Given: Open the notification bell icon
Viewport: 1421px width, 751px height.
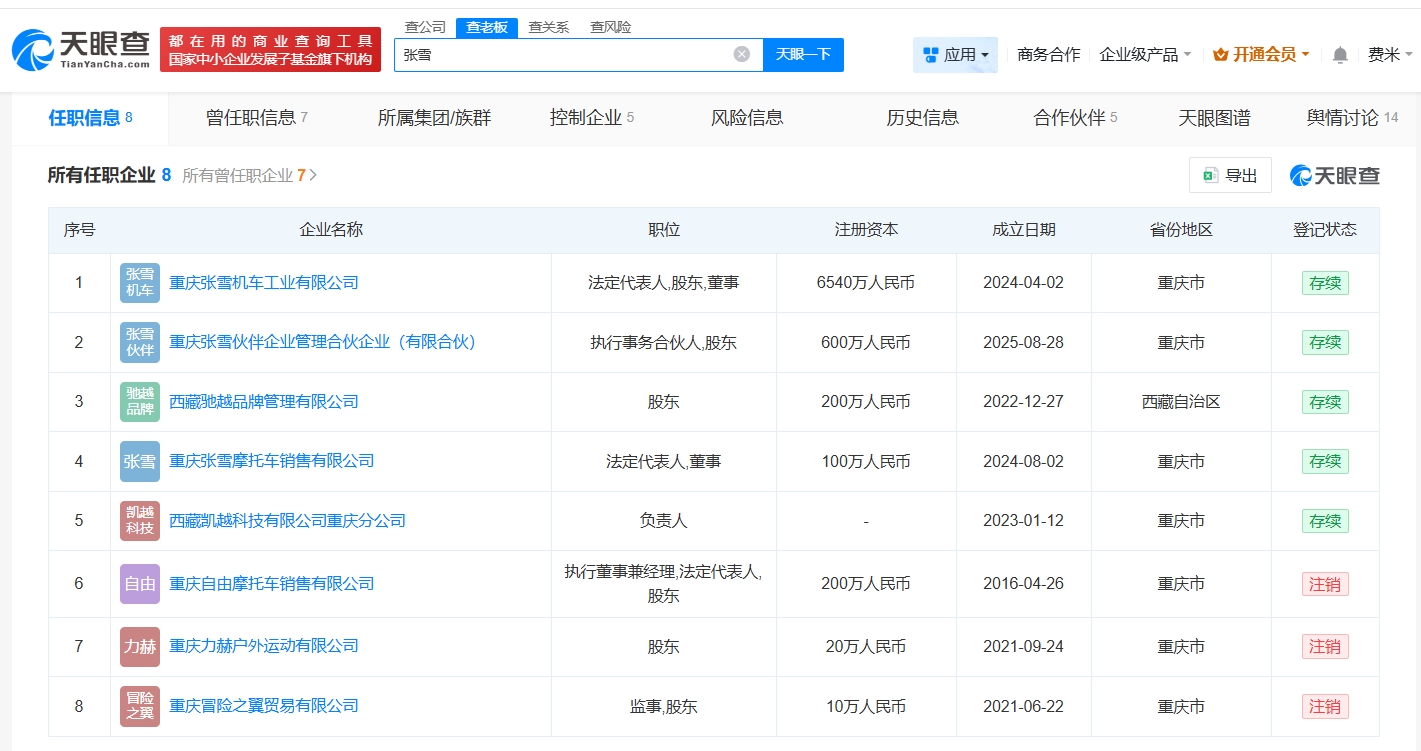Looking at the screenshot, I should click(1339, 55).
